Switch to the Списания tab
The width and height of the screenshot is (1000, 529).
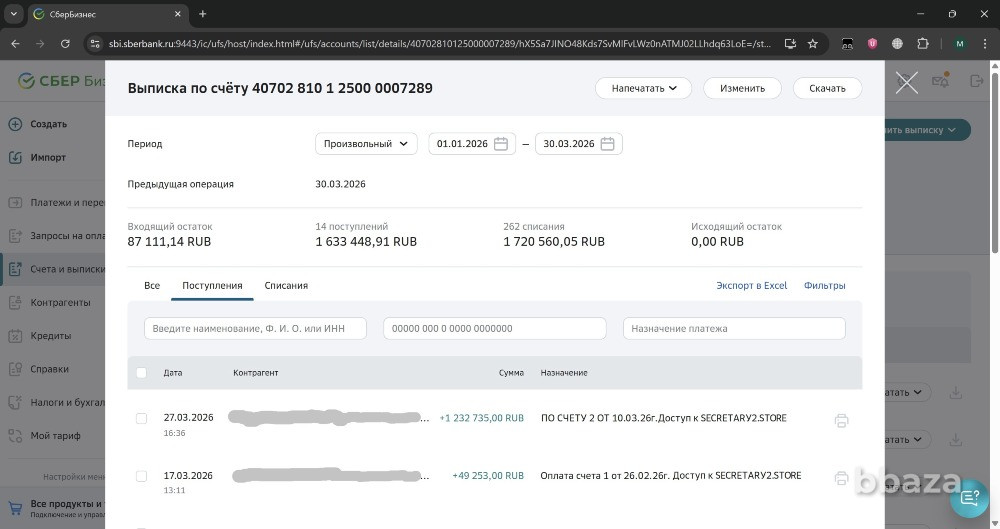pos(286,286)
